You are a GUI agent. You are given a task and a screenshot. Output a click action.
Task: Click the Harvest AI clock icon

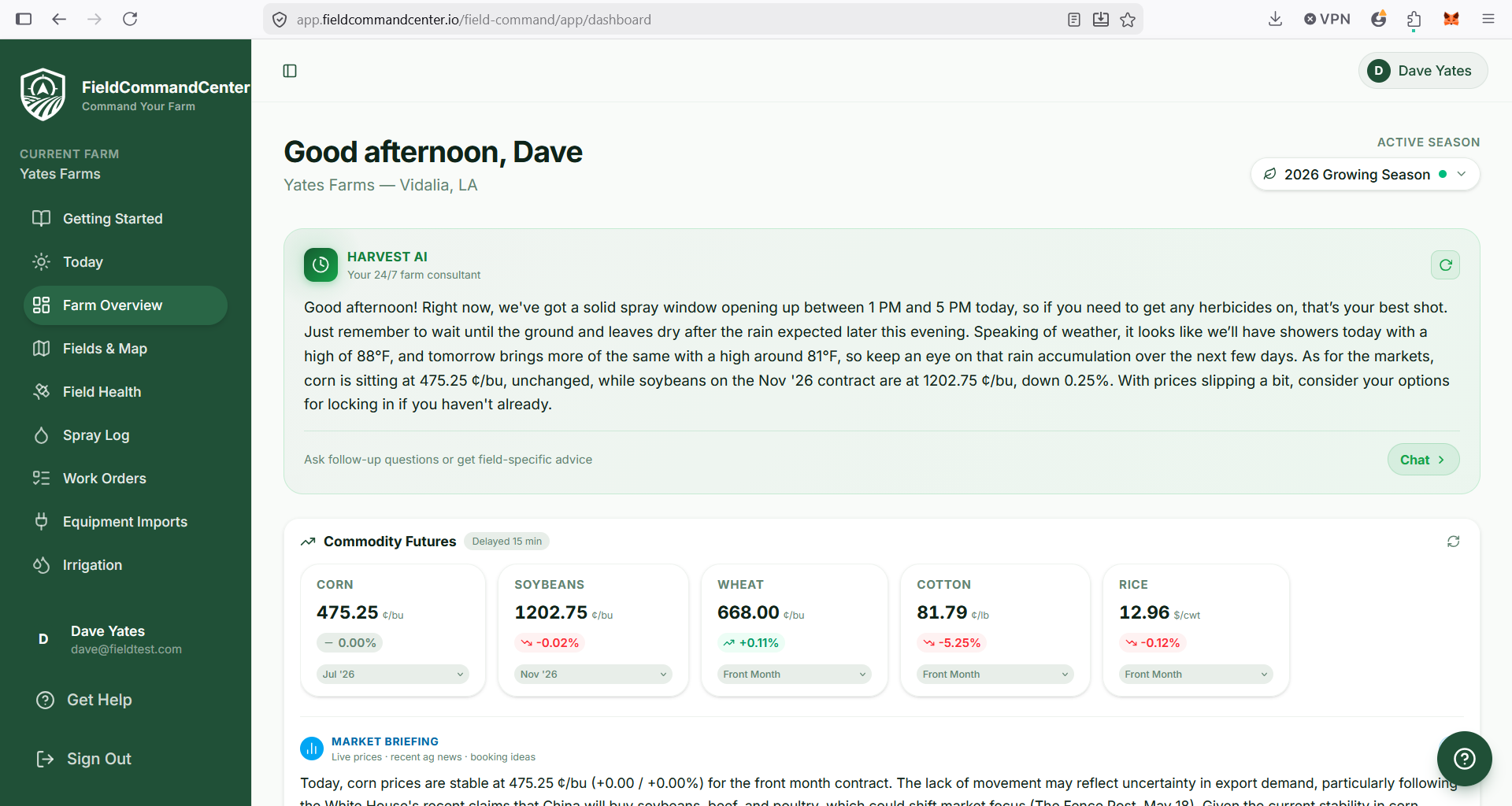[x=321, y=265]
